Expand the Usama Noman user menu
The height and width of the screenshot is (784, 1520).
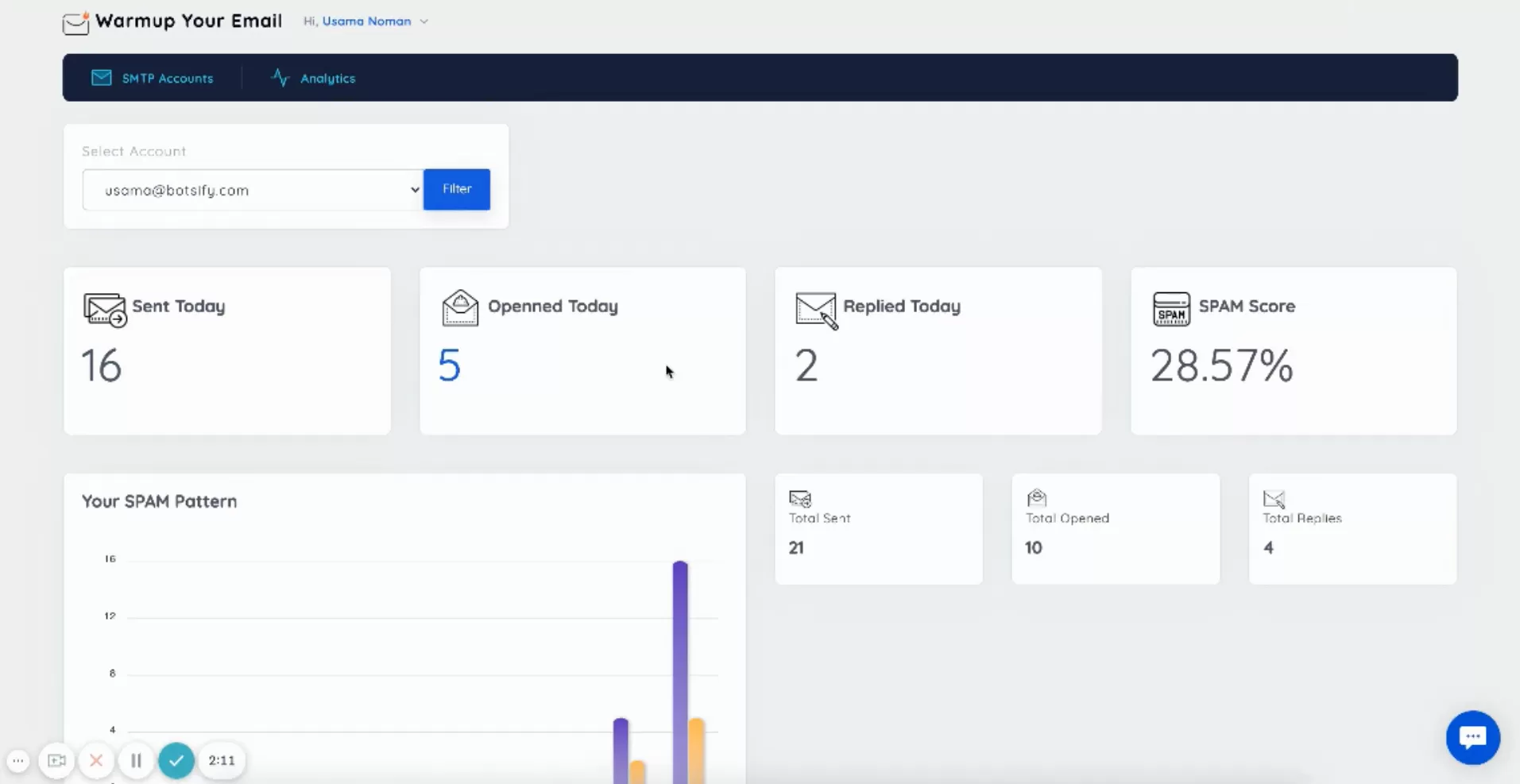coord(424,21)
